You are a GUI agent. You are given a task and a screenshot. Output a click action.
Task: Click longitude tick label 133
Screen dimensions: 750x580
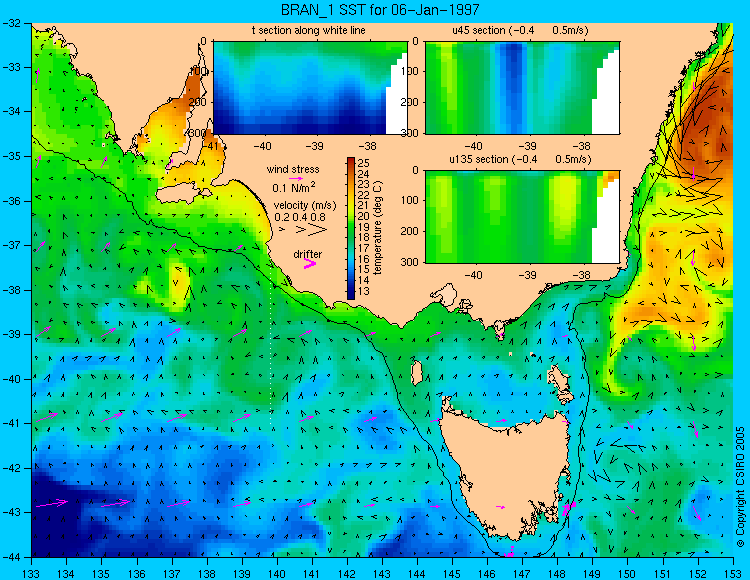[32, 573]
